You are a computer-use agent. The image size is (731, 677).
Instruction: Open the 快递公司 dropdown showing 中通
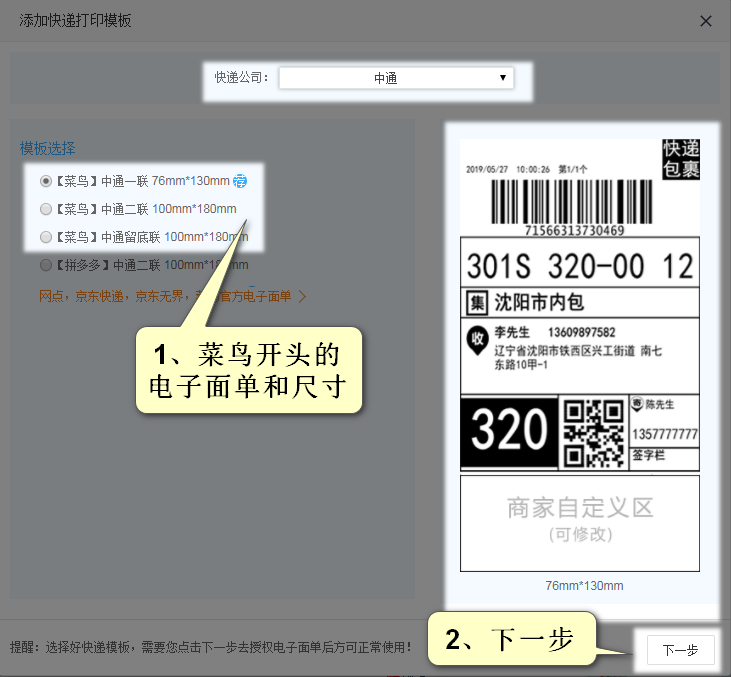pyautogui.click(x=396, y=78)
